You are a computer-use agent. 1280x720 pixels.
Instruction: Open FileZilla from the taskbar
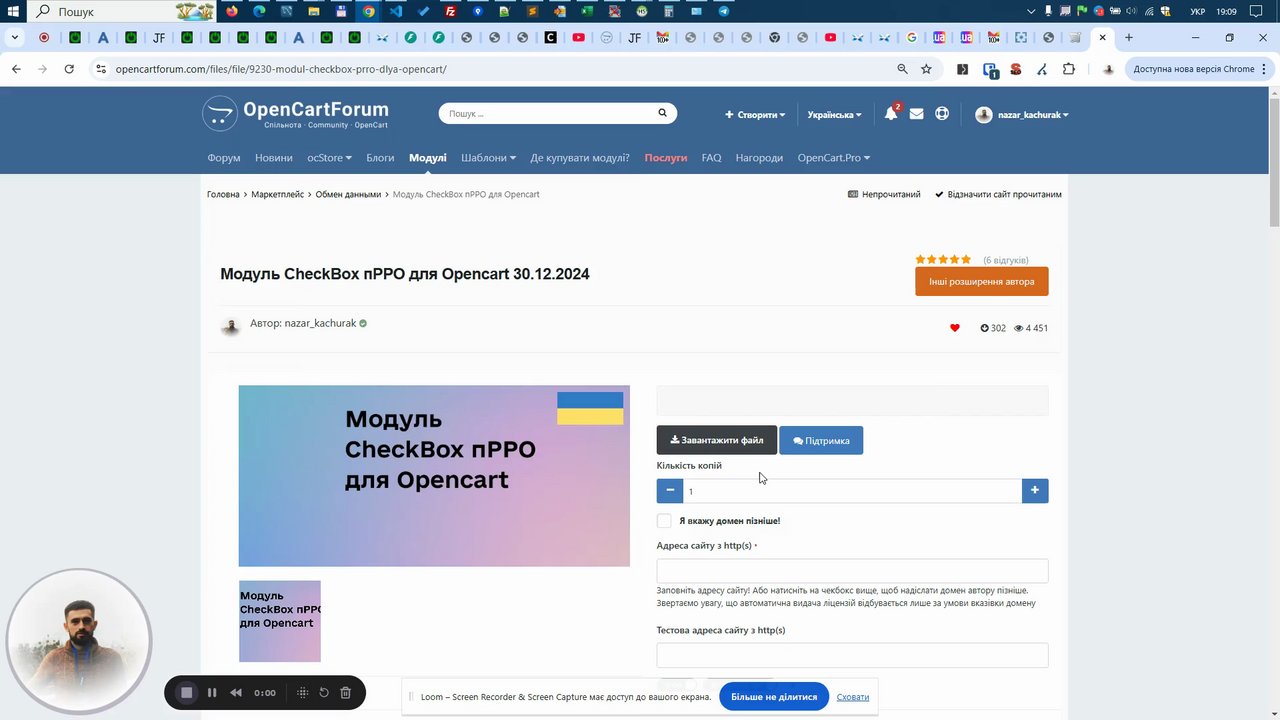pos(451,12)
